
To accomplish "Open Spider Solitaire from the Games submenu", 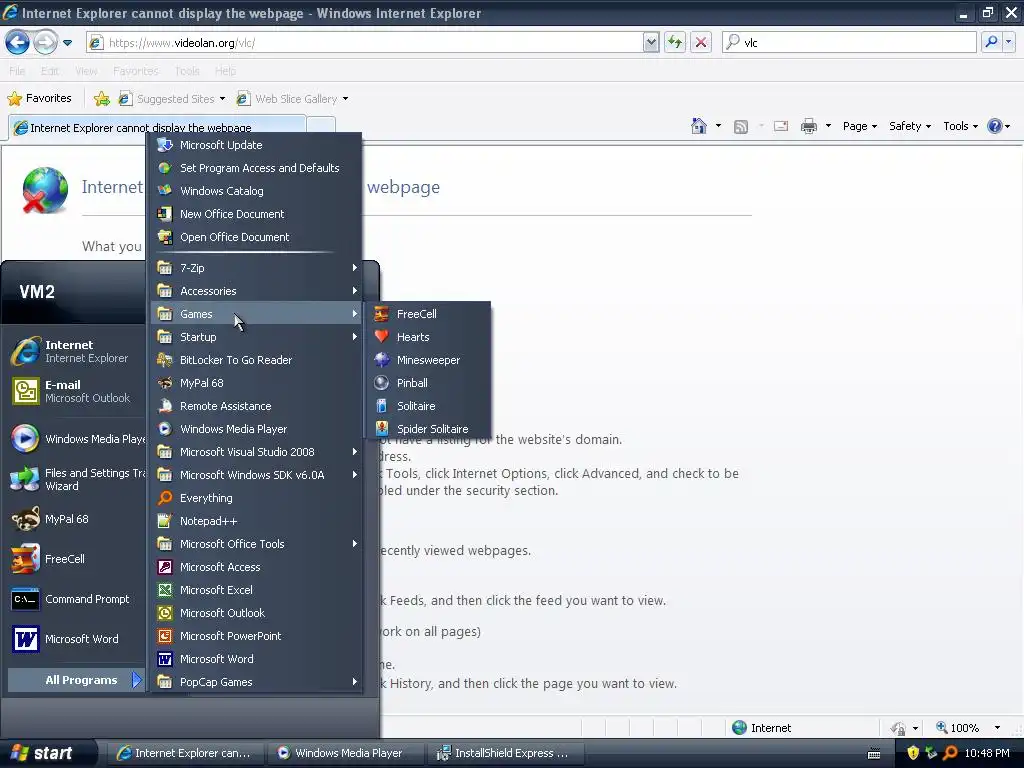I will point(428,428).
